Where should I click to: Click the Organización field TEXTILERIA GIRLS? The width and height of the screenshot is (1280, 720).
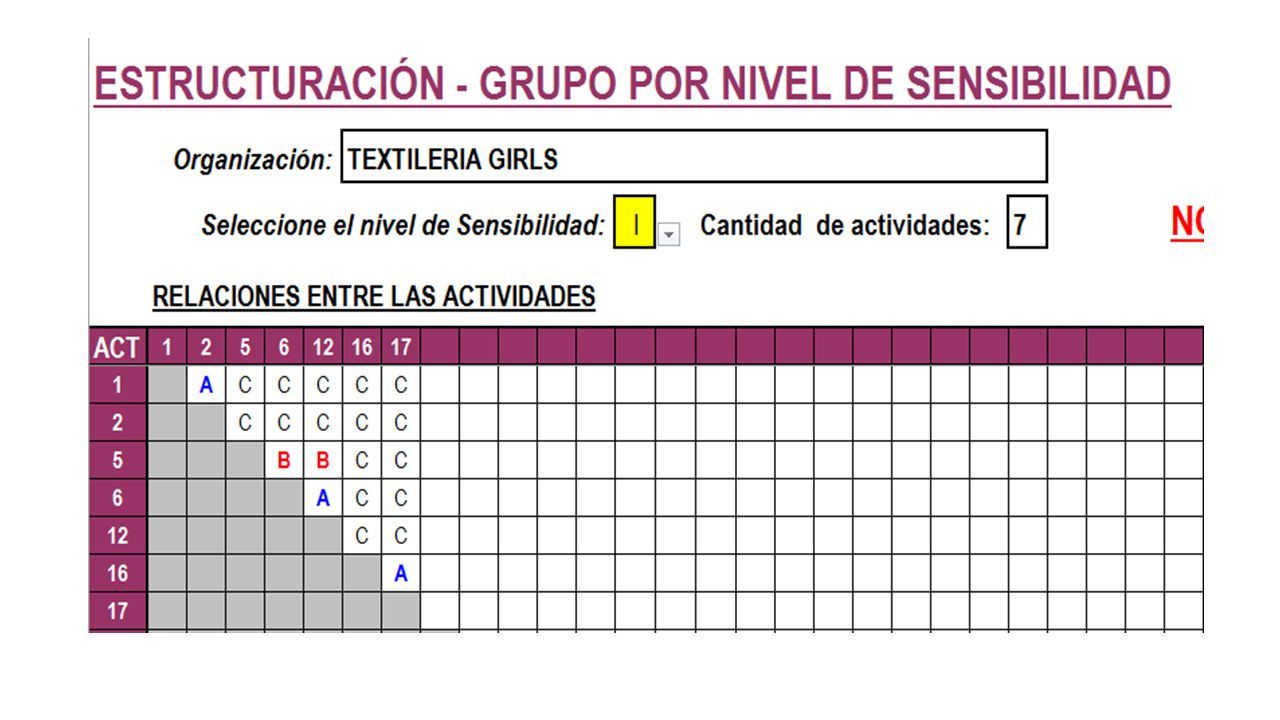[x=694, y=157]
